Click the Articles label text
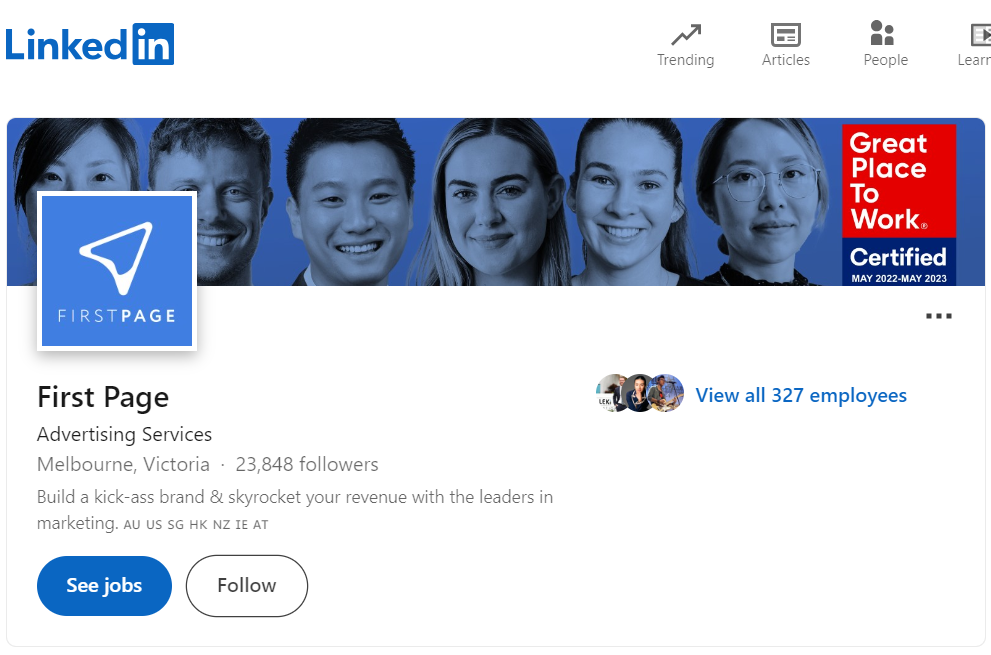This screenshot has height=655, width=991. pos(786,60)
